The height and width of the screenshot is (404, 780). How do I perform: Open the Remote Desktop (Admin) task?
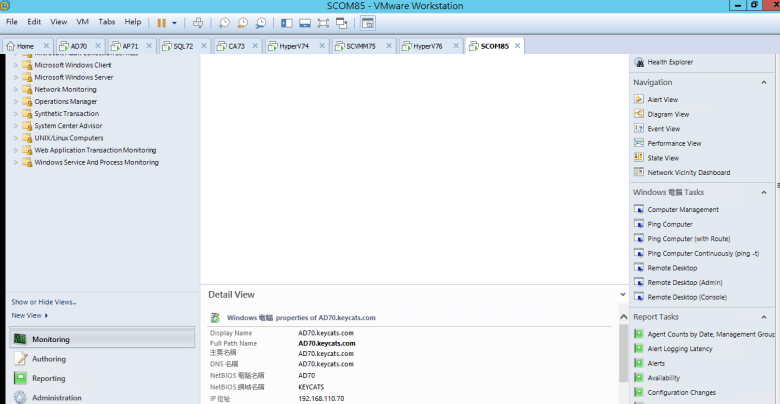[683, 283]
